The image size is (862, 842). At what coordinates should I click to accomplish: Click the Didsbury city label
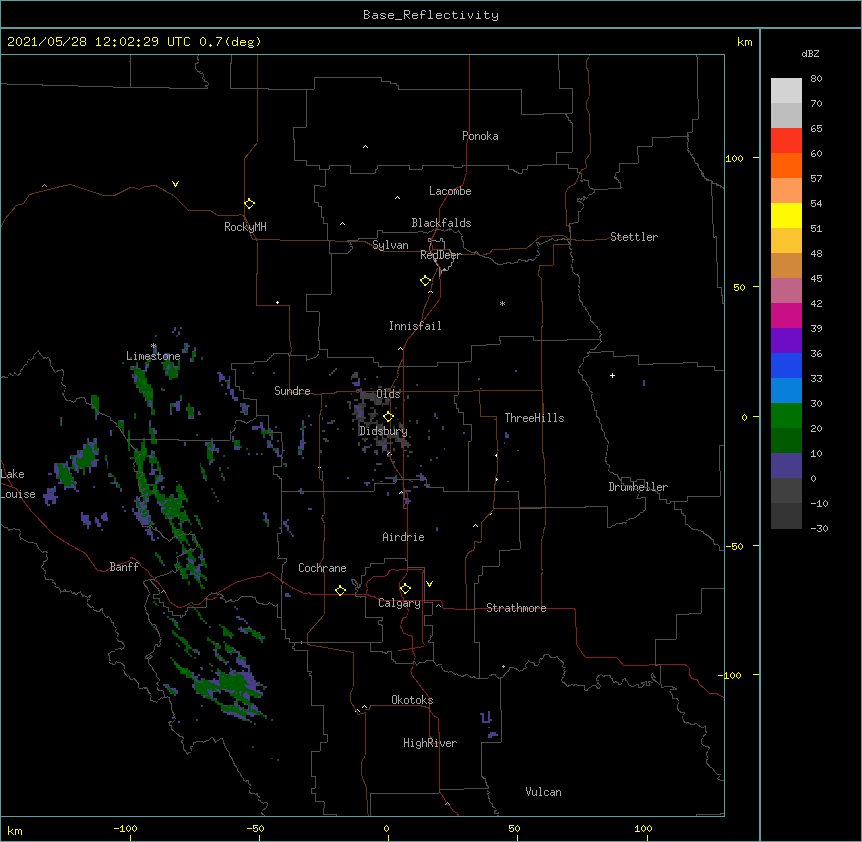click(383, 431)
